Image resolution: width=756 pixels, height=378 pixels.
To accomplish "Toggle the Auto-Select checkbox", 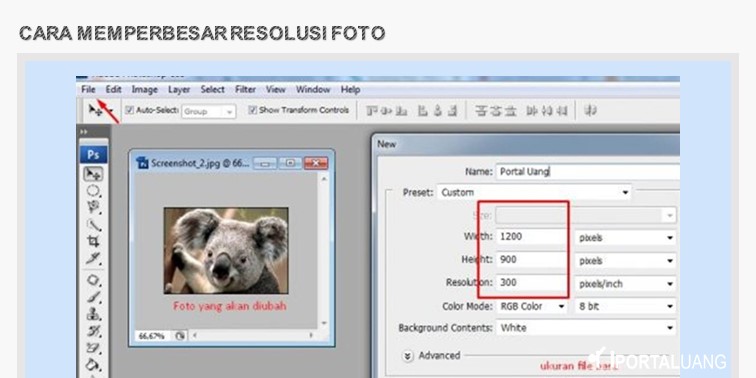I will pyautogui.click(x=129, y=110).
